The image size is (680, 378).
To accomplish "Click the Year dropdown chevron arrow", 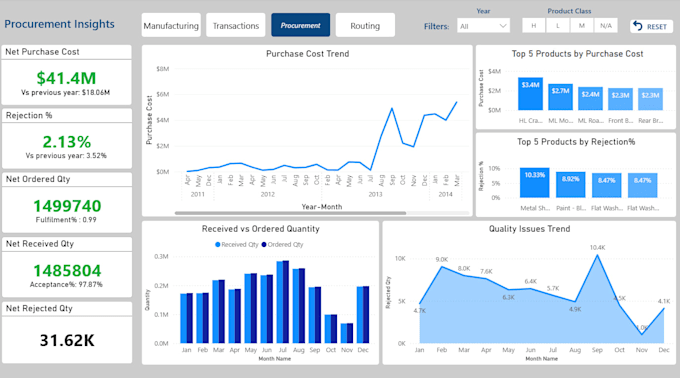I will click(x=503, y=26).
